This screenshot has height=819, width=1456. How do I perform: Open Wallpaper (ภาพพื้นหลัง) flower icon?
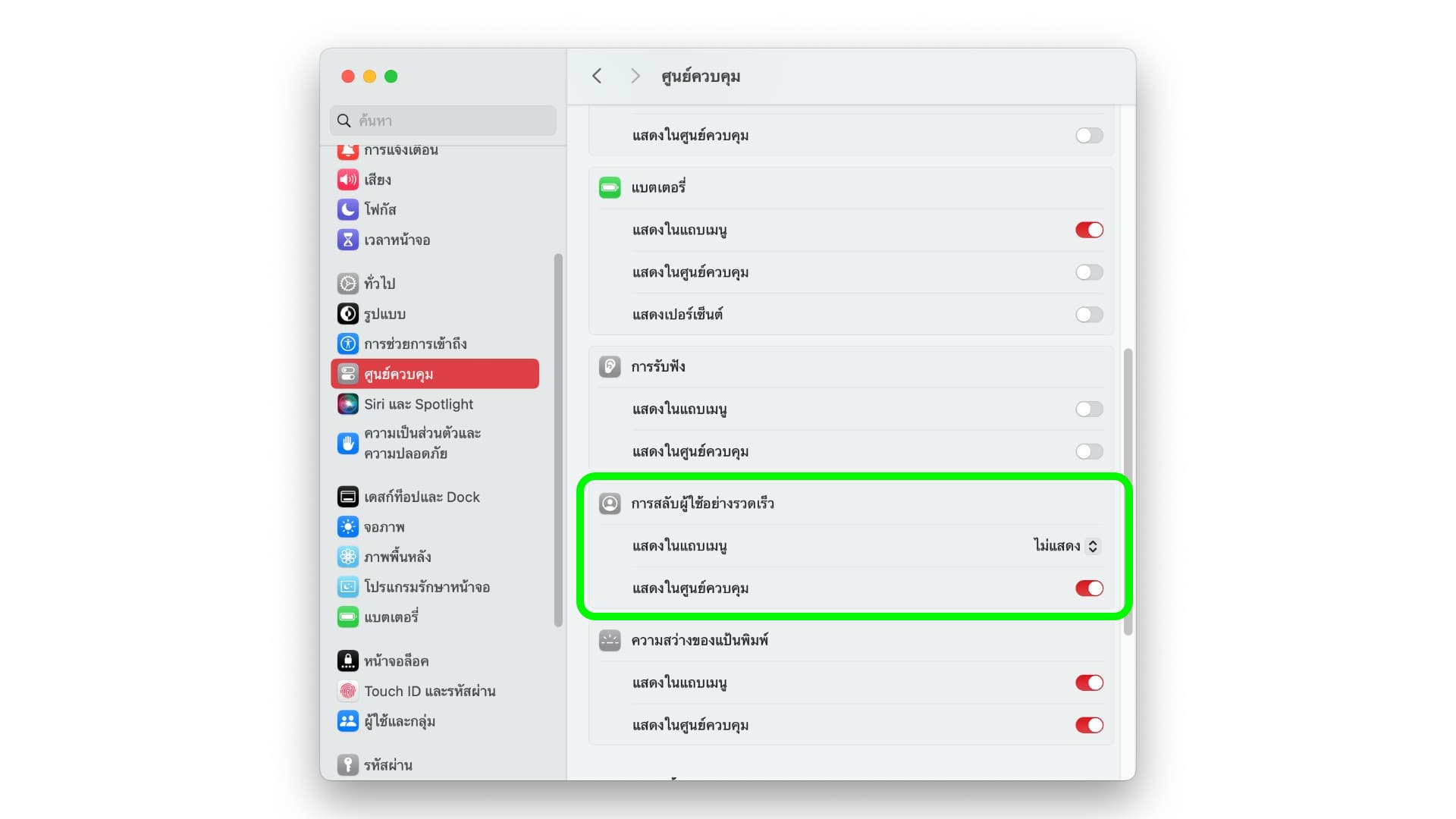coord(347,557)
